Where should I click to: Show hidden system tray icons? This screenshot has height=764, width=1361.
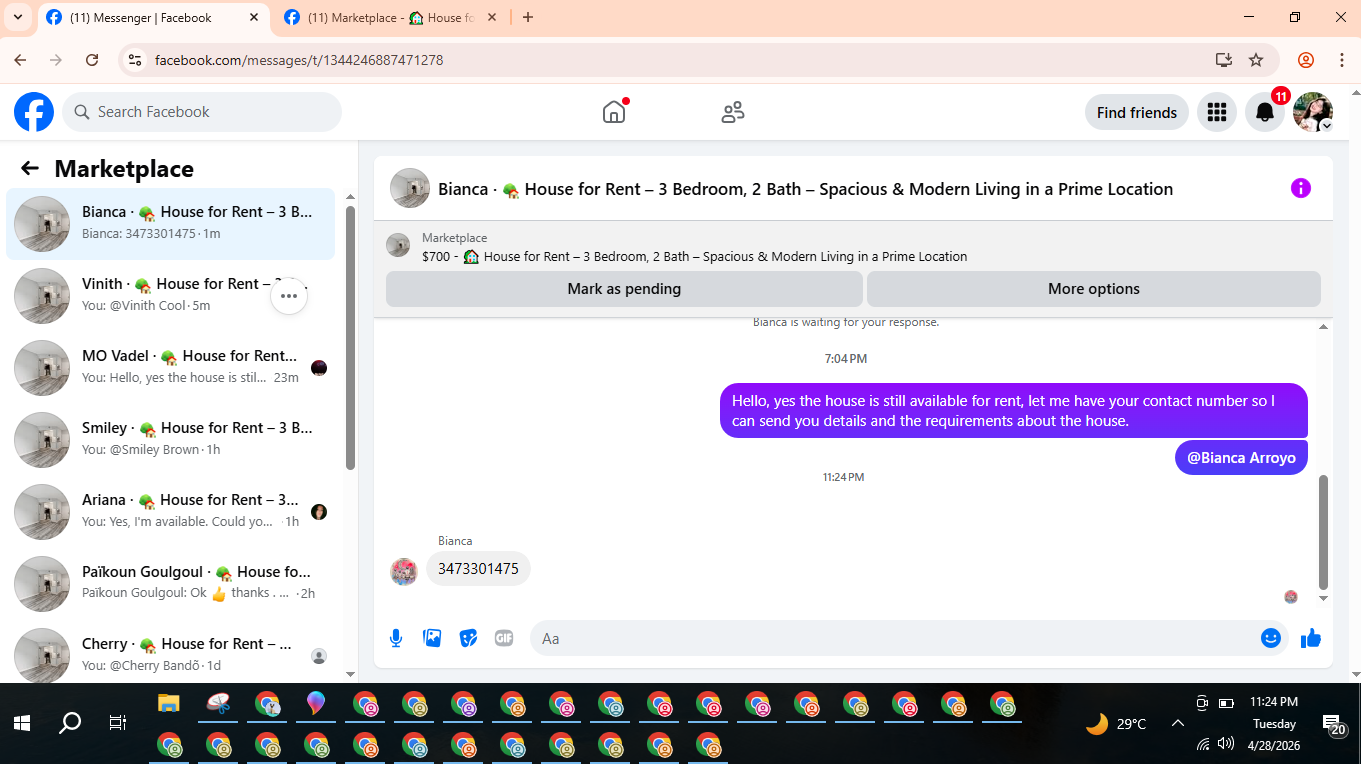[x=1178, y=723]
